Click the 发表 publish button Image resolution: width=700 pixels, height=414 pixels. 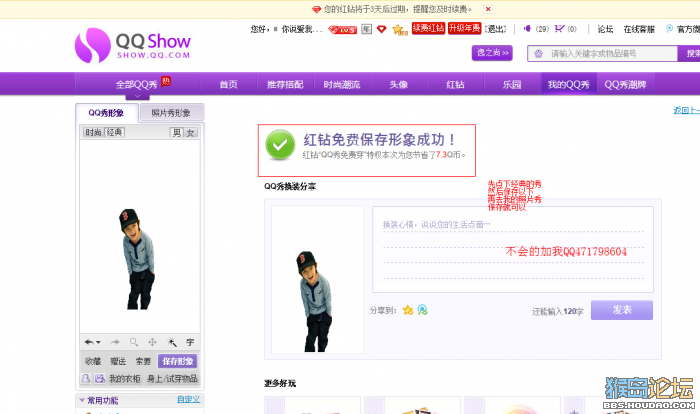(x=622, y=310)
